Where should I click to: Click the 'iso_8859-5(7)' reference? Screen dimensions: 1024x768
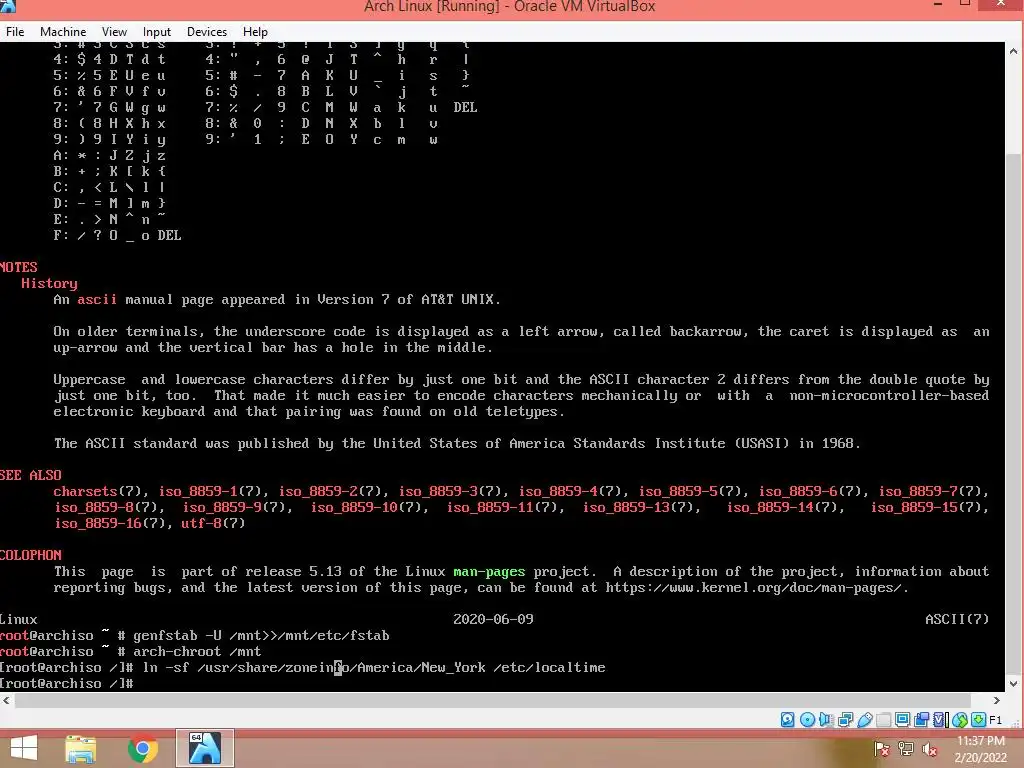tap(690, 491)
